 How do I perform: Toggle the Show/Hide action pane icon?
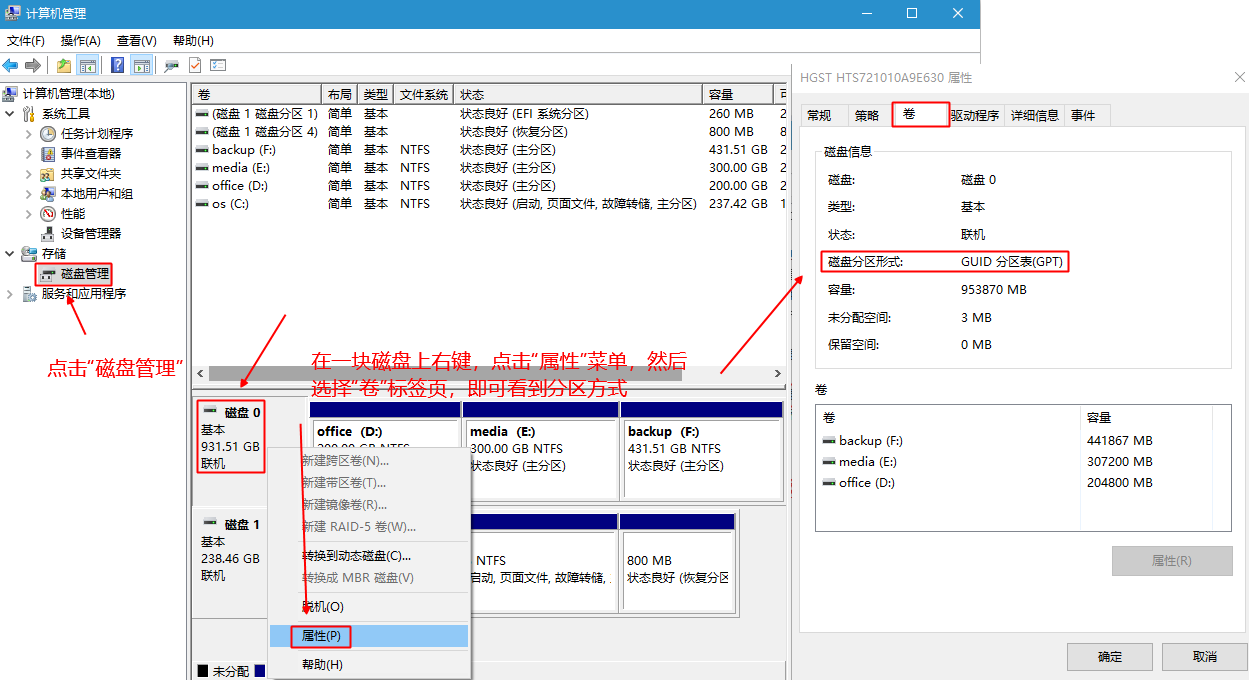click(142, 65)
